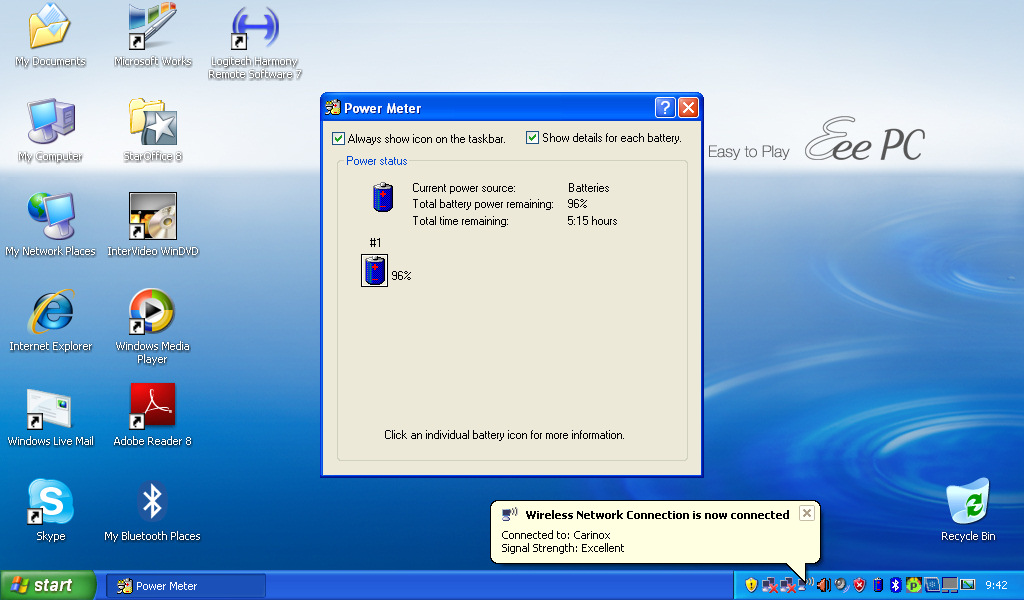Select the Internet Explorer desktop icon
Image resolution: width=1024 pixels, height=600 pixels.
tap(50, 313)
